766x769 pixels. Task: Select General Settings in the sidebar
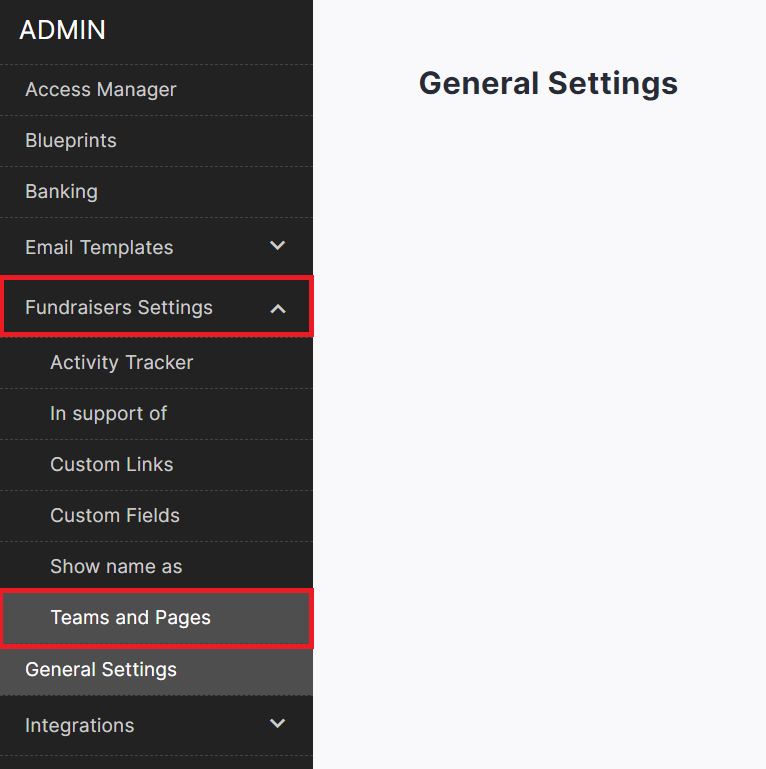[x=101, y=670]
